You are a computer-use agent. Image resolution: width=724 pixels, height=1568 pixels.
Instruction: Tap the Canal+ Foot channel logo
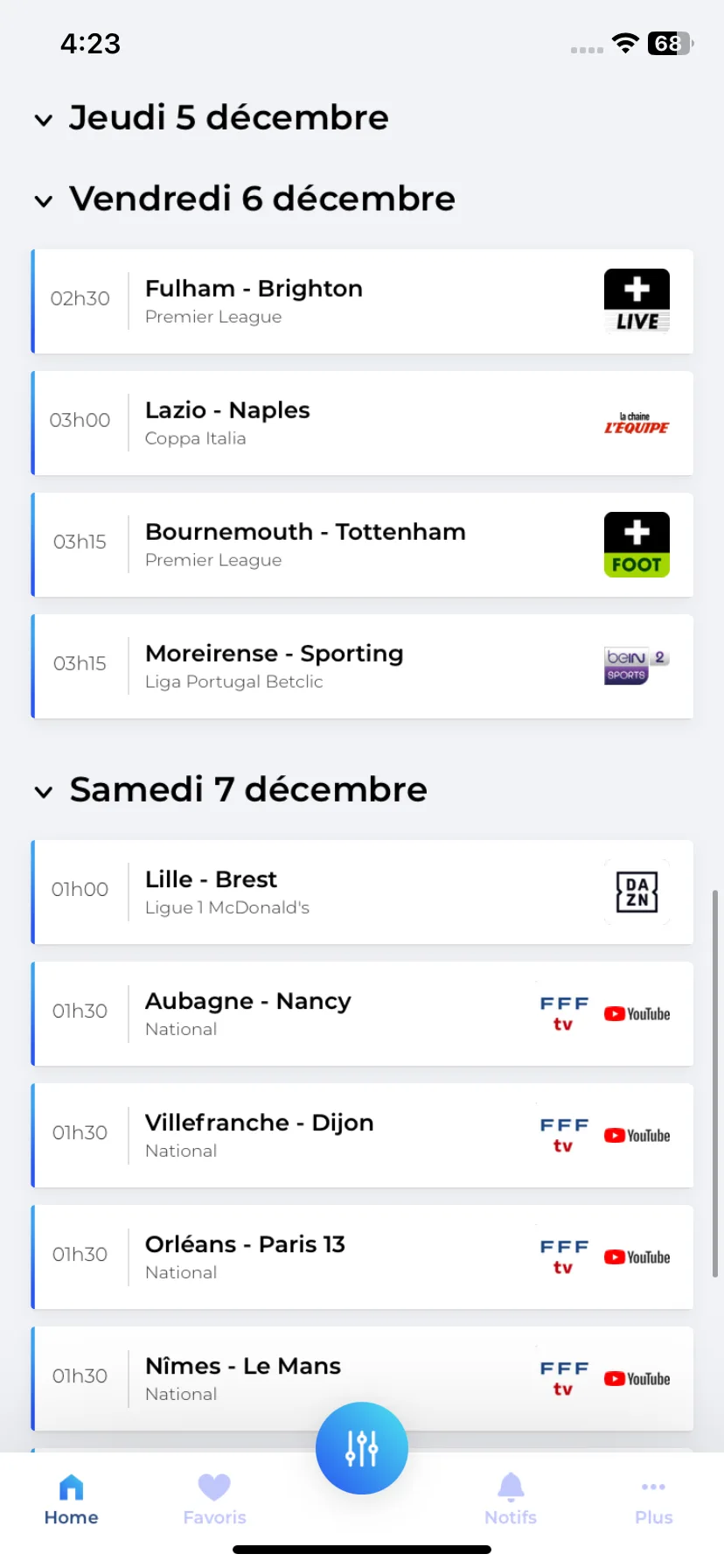click(637, 544)
